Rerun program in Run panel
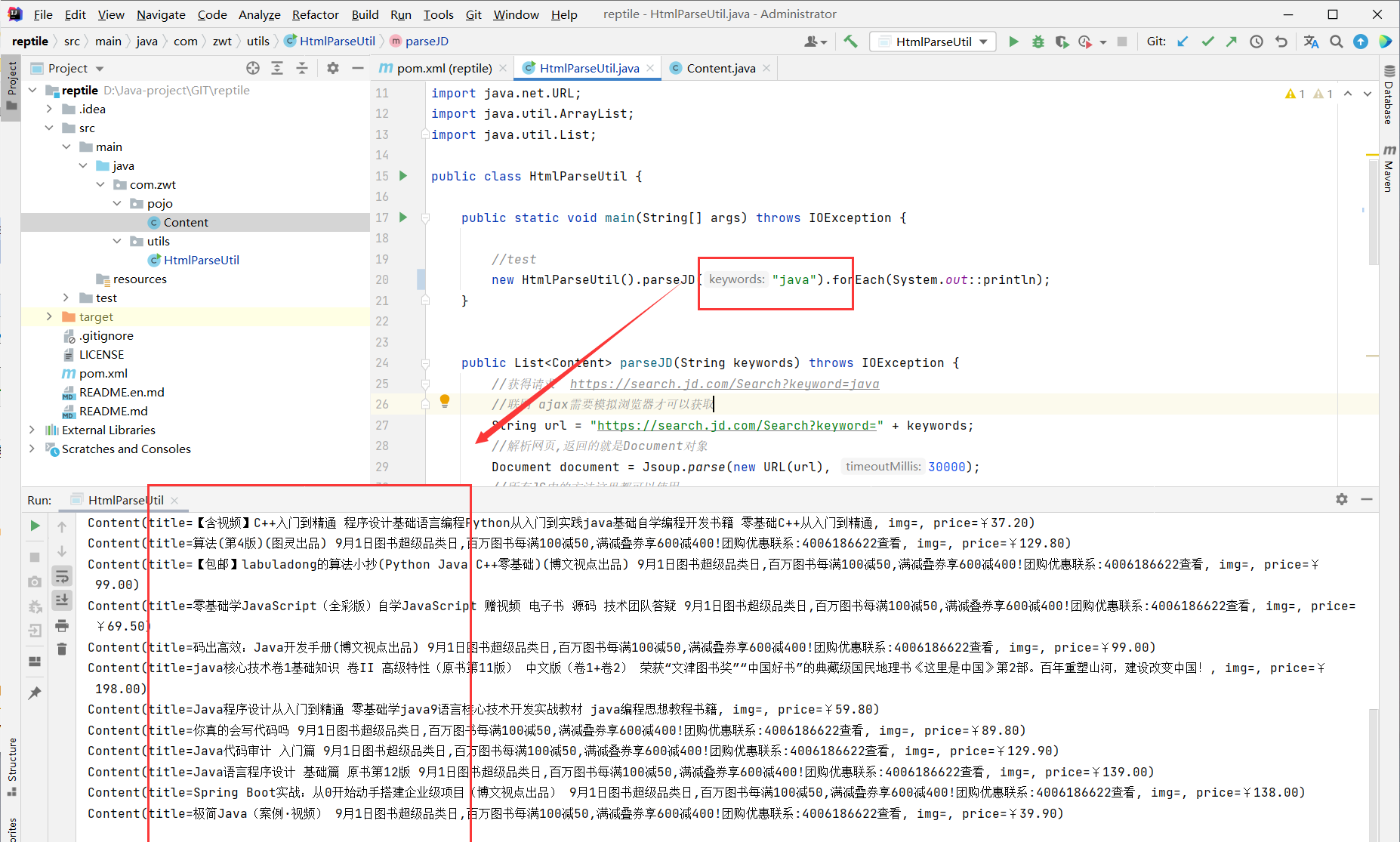1400x842 pixels. tap(35, 526)
